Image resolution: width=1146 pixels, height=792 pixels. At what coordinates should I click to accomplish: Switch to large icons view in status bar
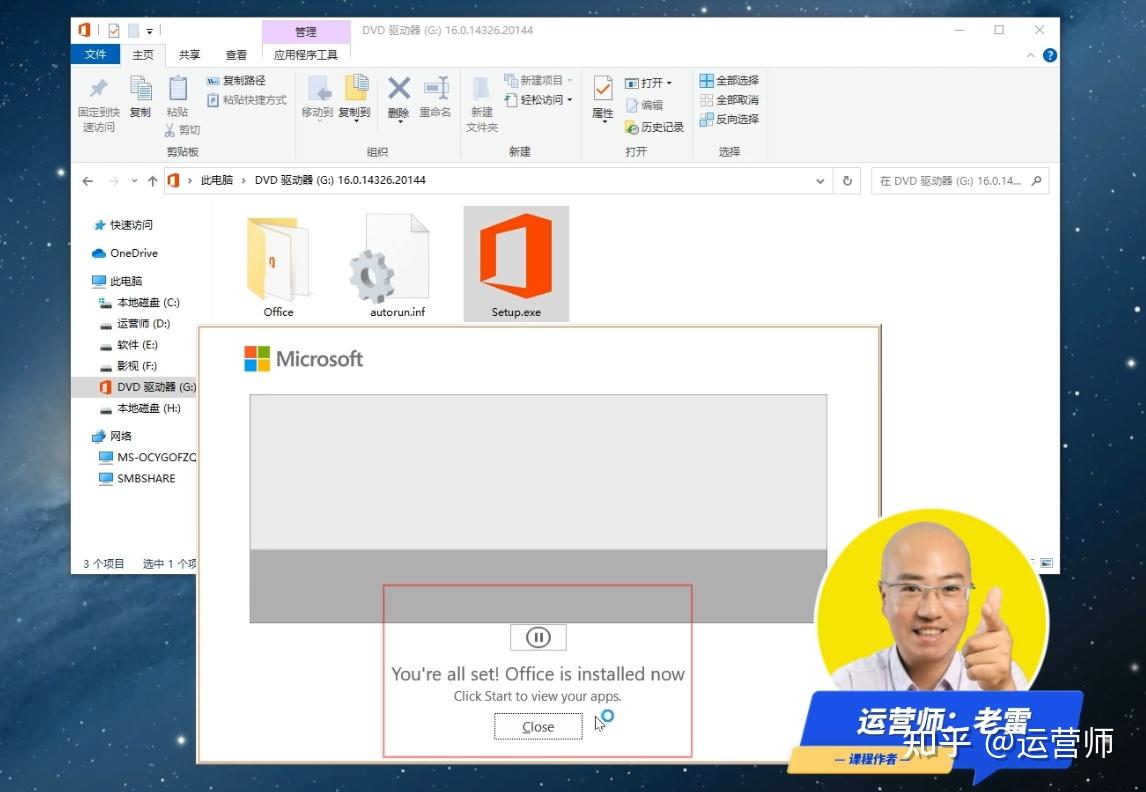(x=1047, y=563)
